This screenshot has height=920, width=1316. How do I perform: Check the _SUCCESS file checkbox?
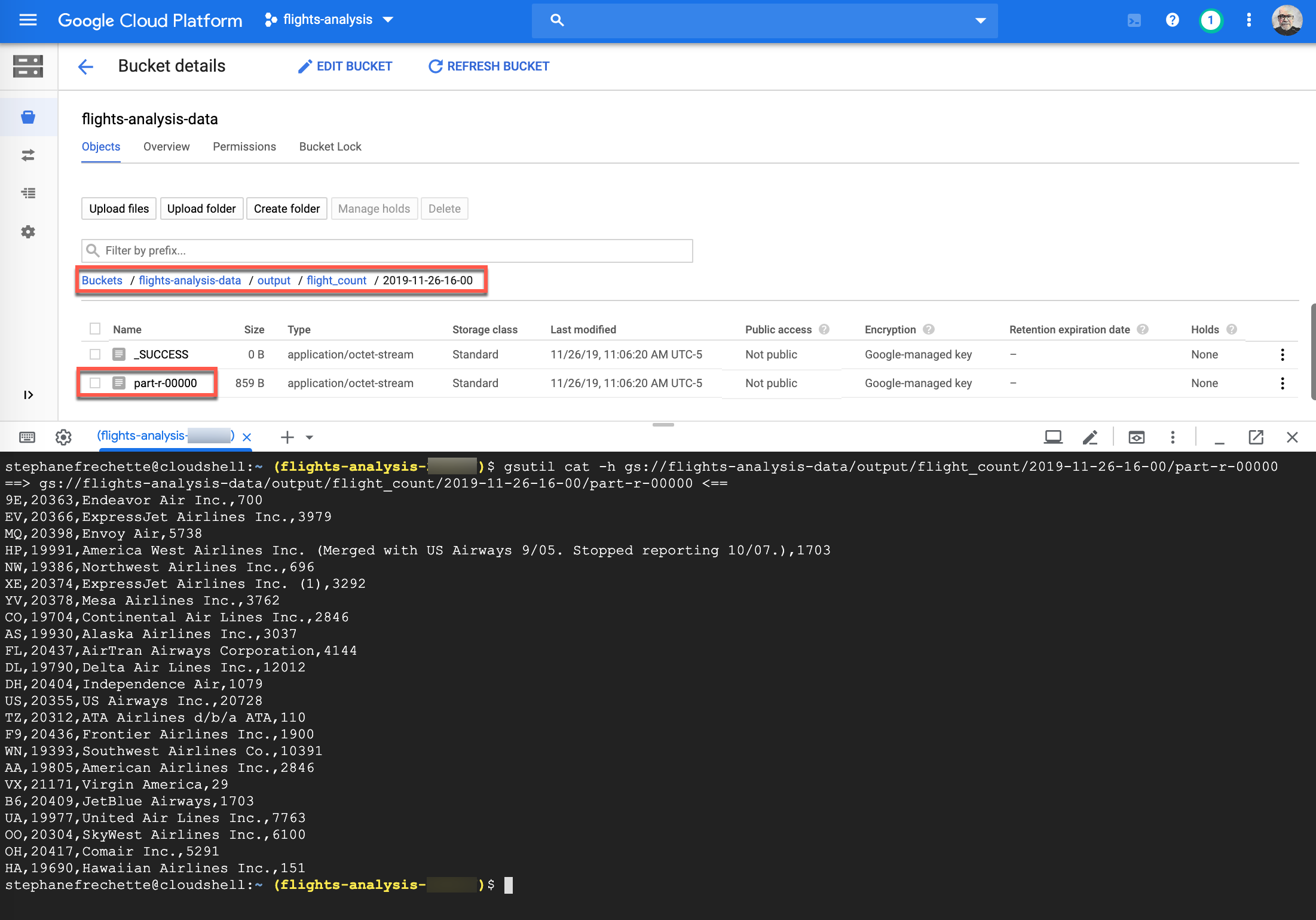coord(95,354)
